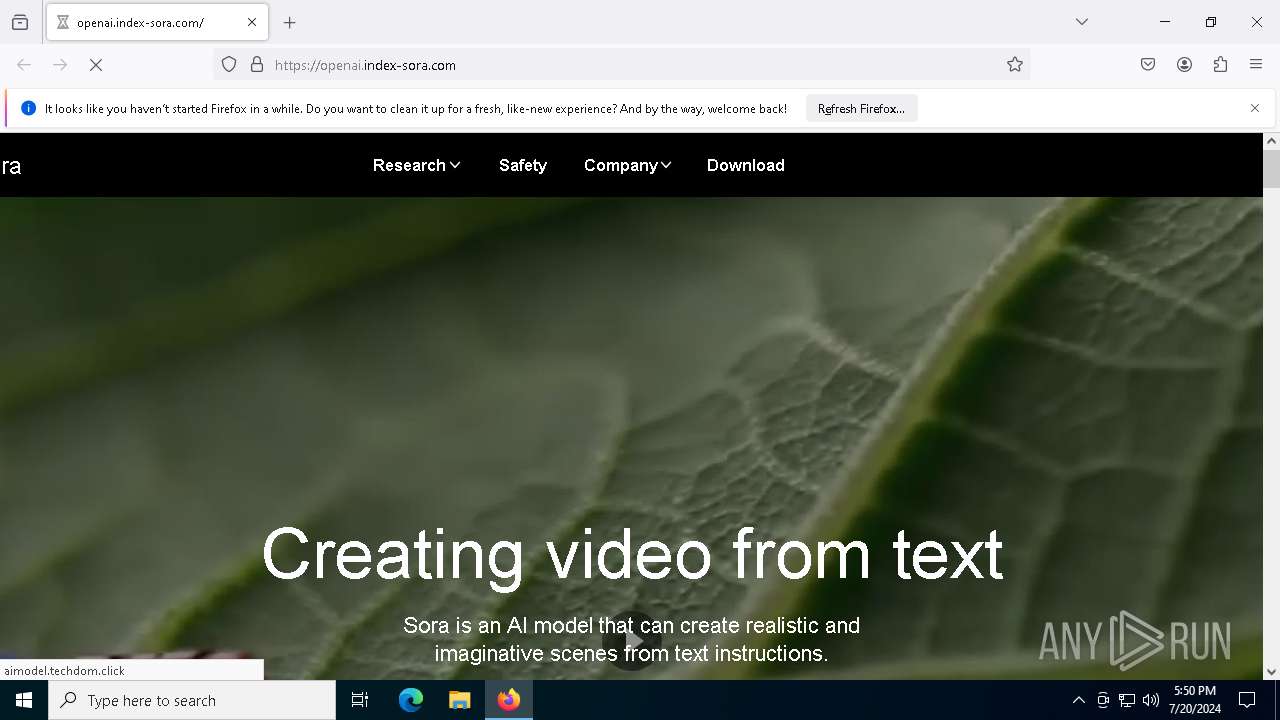The width and height of the screenshot is (1280, 720).
Task: Open the Windows notification center
Action: pyautogui.click(x=1248, y=700)
